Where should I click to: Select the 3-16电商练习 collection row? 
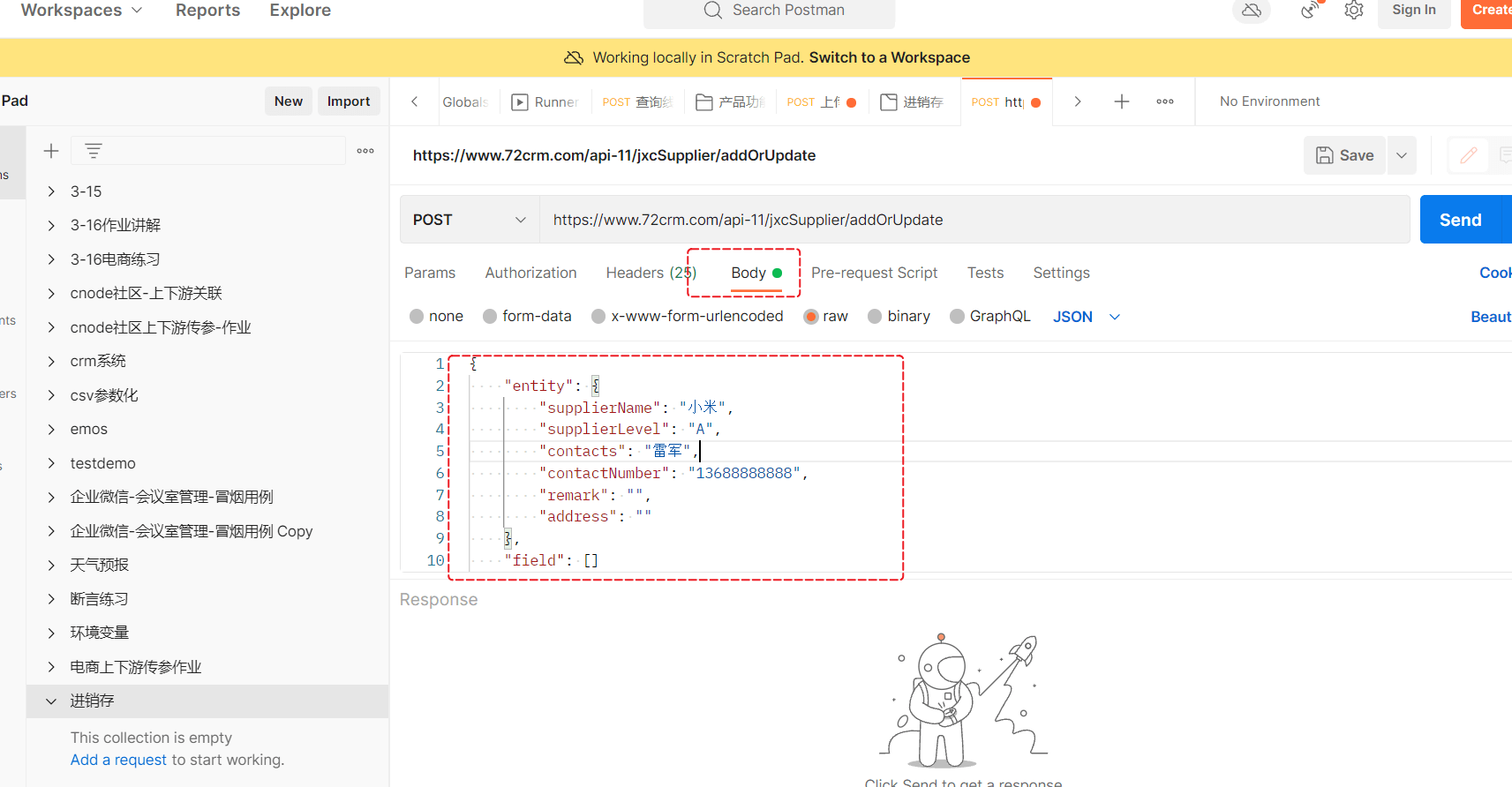(x=207, y=259)
